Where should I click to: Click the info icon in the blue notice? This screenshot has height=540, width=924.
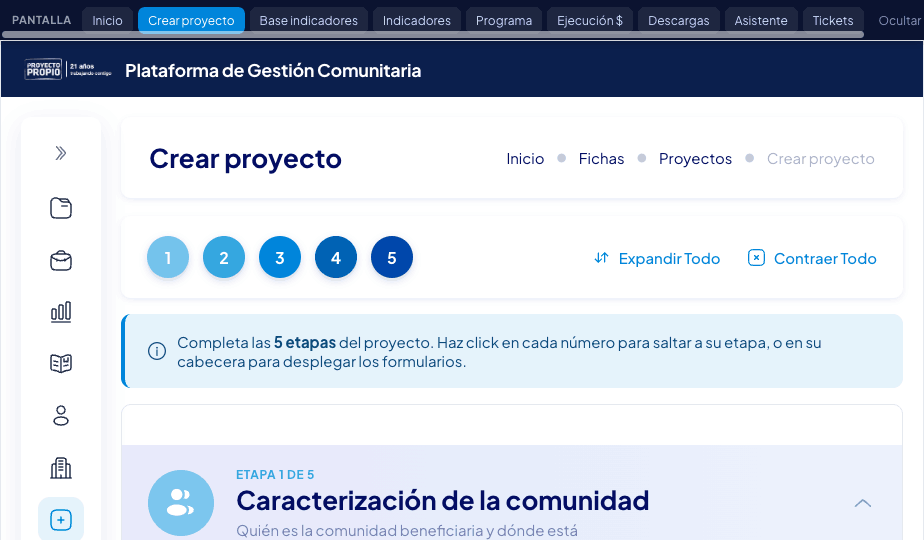157,351
